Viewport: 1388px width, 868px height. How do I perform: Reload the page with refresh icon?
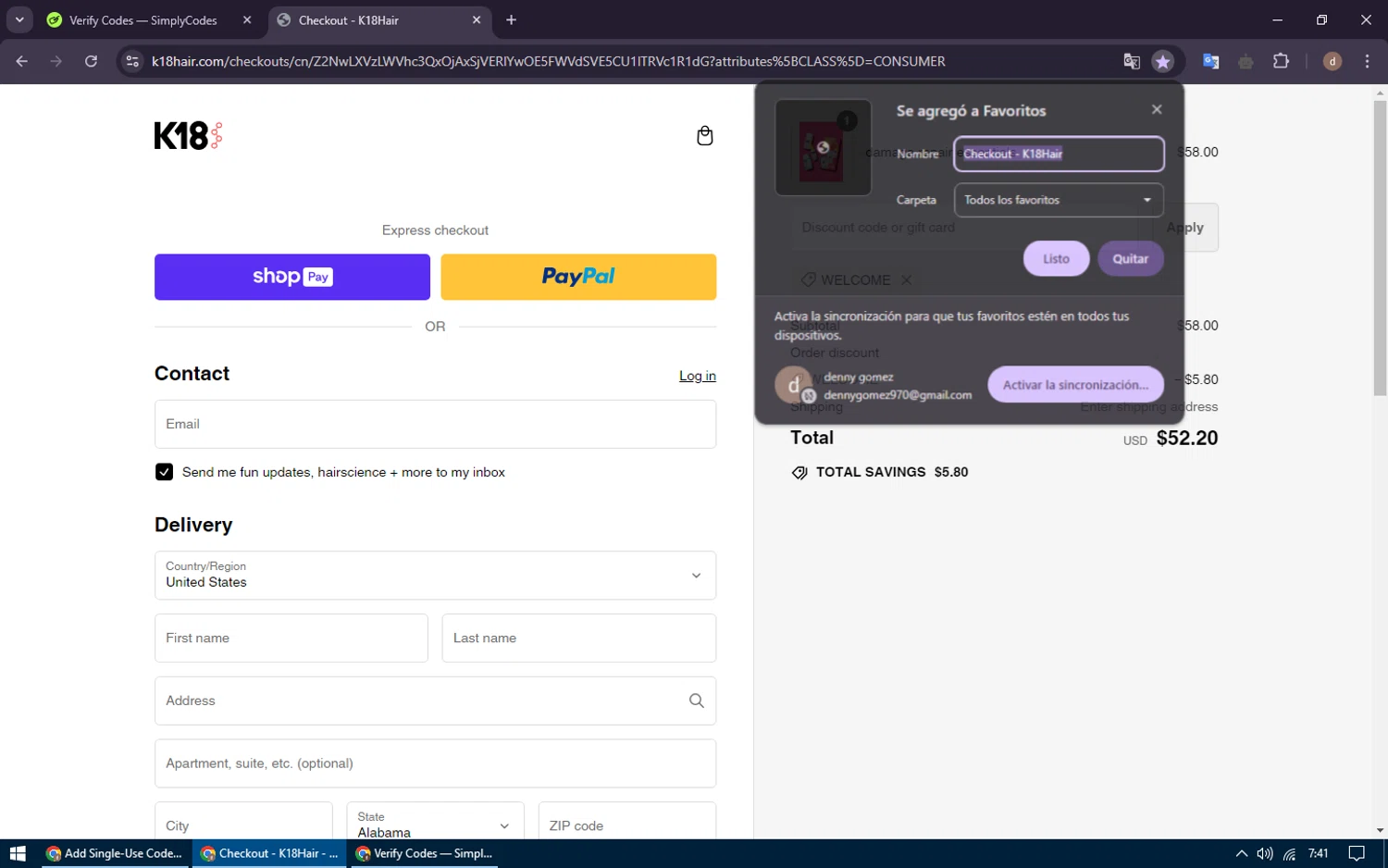[x=91, y=61]
